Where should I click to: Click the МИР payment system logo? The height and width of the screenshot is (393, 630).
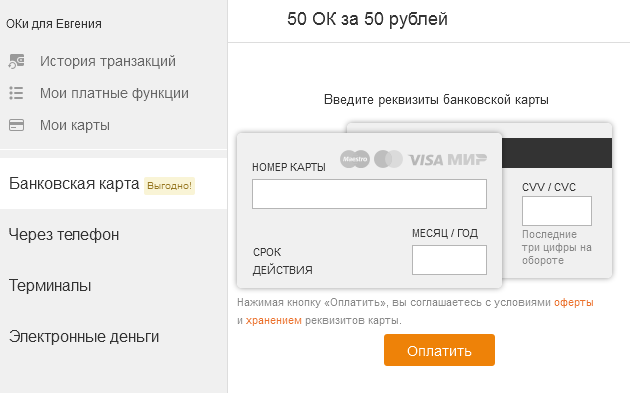(x=467, y=160)
